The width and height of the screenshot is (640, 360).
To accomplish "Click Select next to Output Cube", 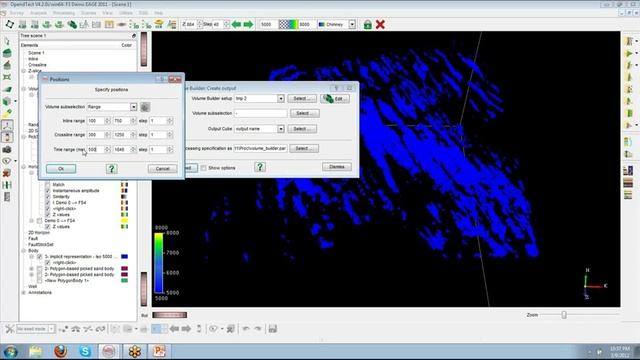I will 302,129.
